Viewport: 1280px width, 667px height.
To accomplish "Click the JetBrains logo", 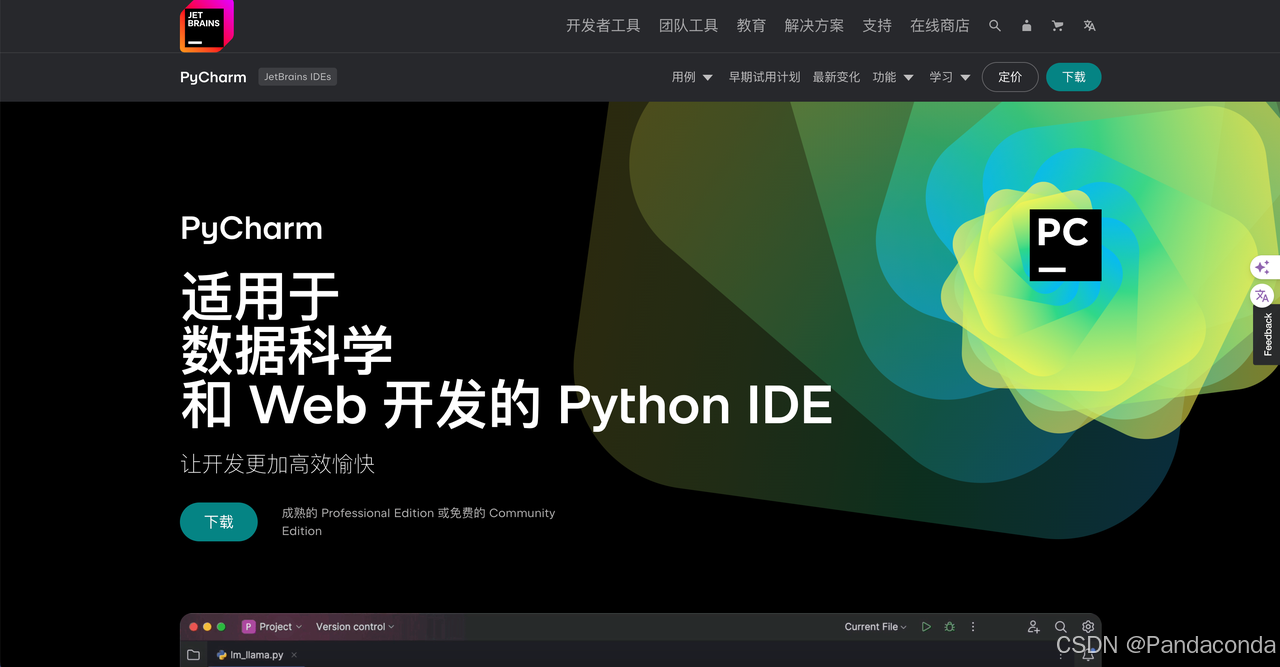I will pos(206,26).
